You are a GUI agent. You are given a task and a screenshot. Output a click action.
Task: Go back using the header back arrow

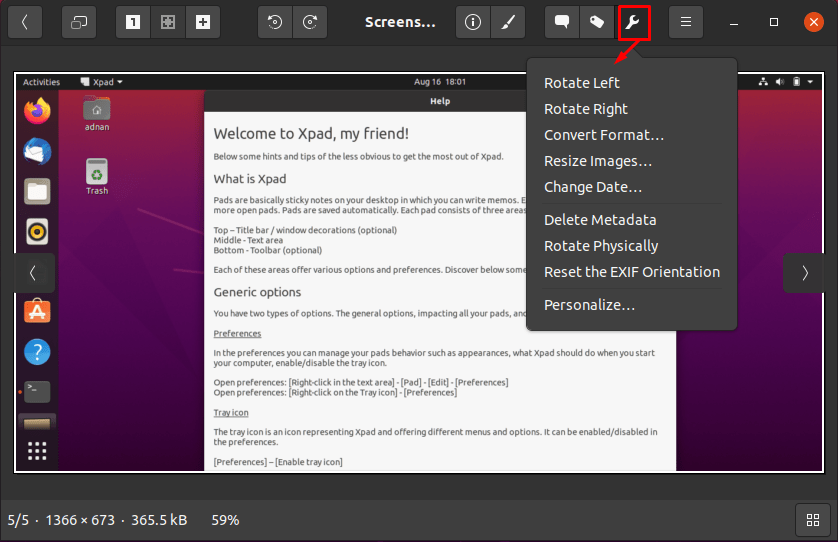[x=25, y=22]
